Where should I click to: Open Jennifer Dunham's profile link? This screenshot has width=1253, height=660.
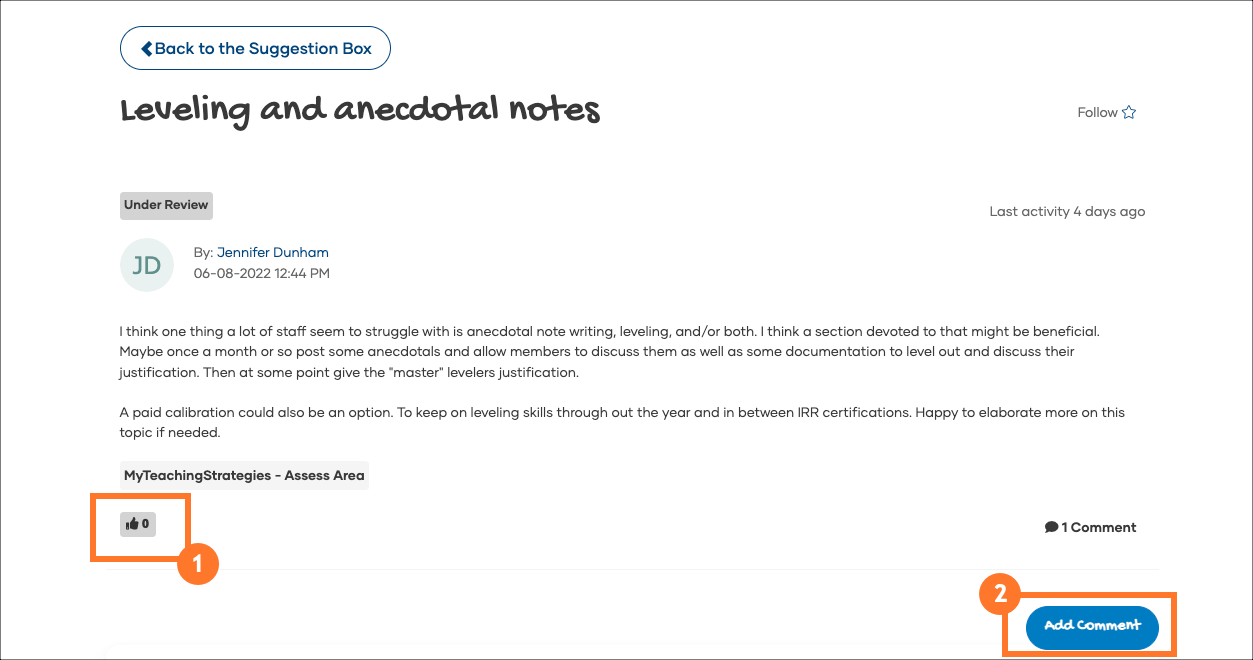coord(273,253)
